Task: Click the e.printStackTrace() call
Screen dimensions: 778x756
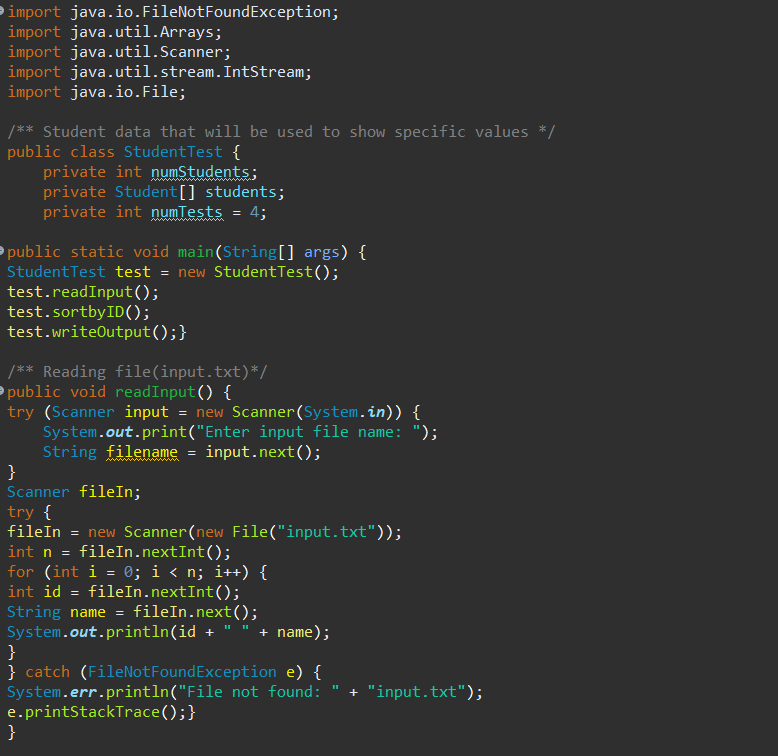Action: point(97,712)
